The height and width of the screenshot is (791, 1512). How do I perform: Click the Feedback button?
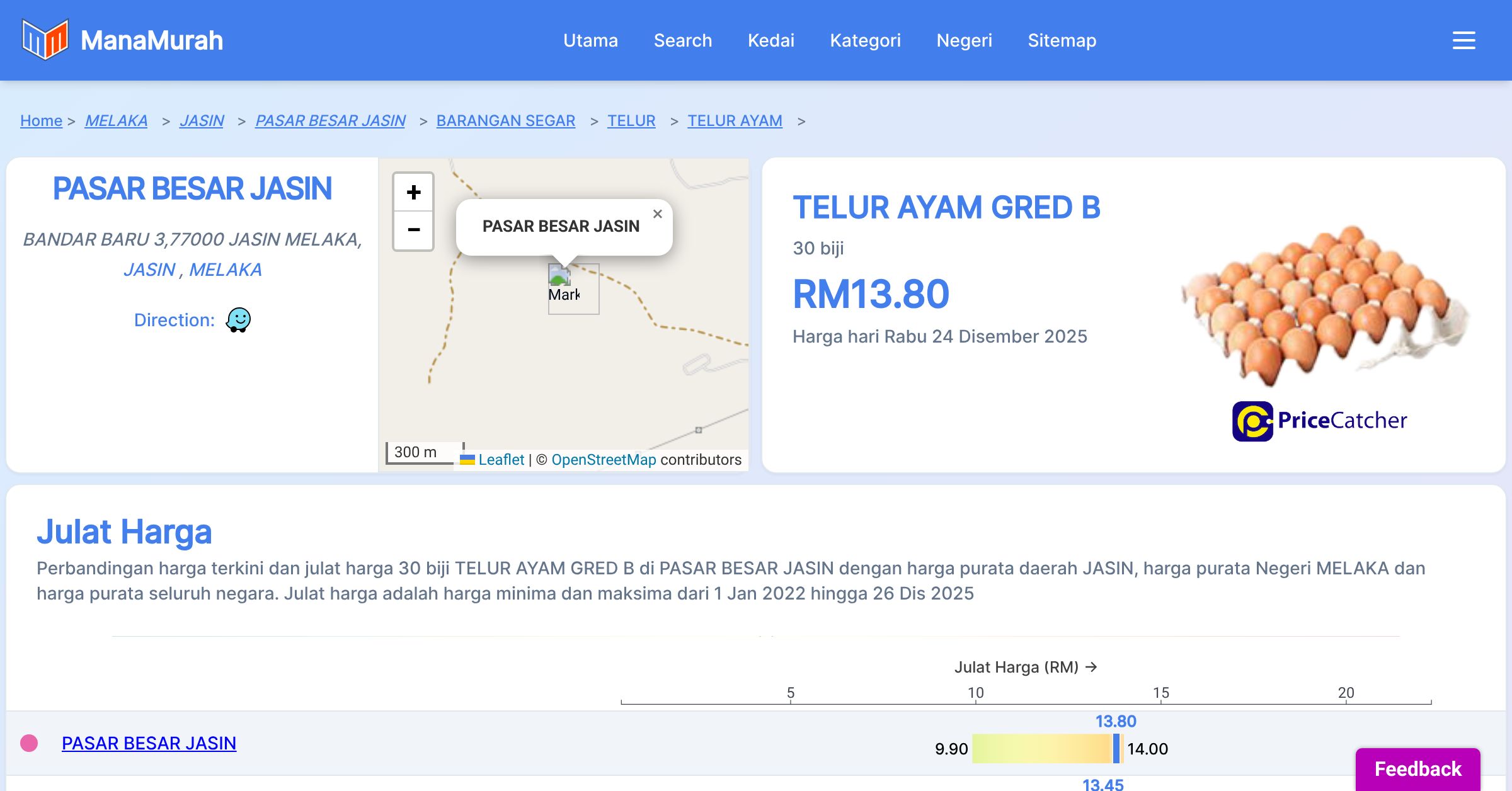point(1417,768)
